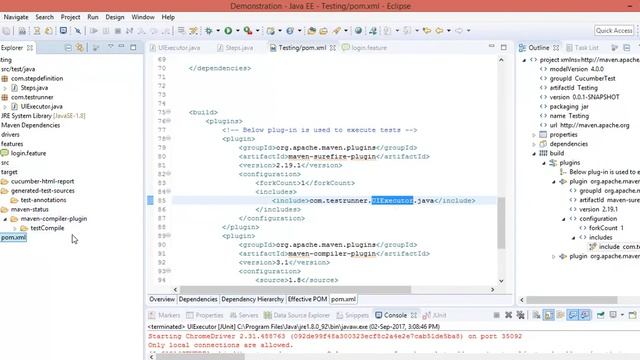This screenshot has height=360, width=640.
Task: Open the Run button dropdown arrow
Action: [x=238, y=31]
